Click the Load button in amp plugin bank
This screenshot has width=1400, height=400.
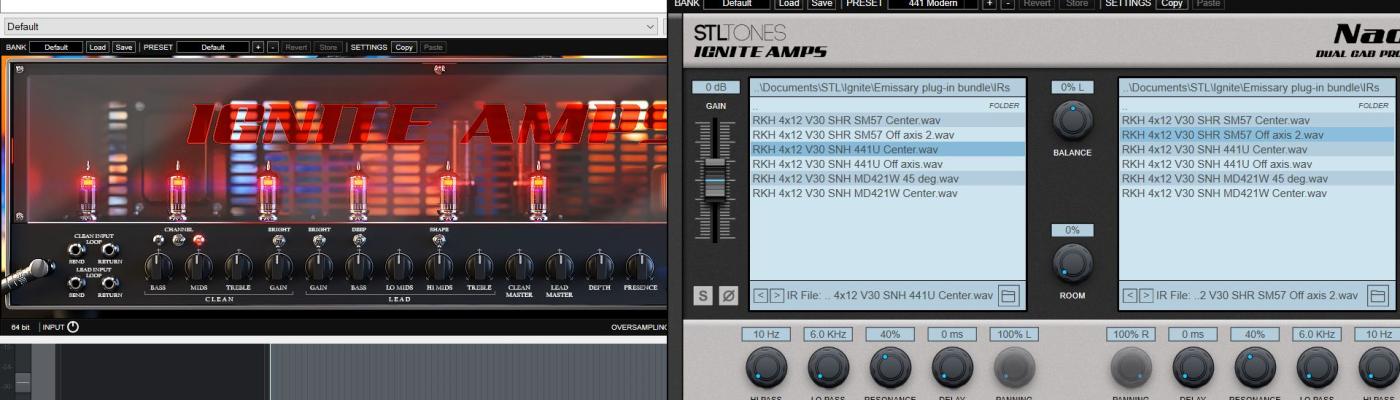click(97, 47)
